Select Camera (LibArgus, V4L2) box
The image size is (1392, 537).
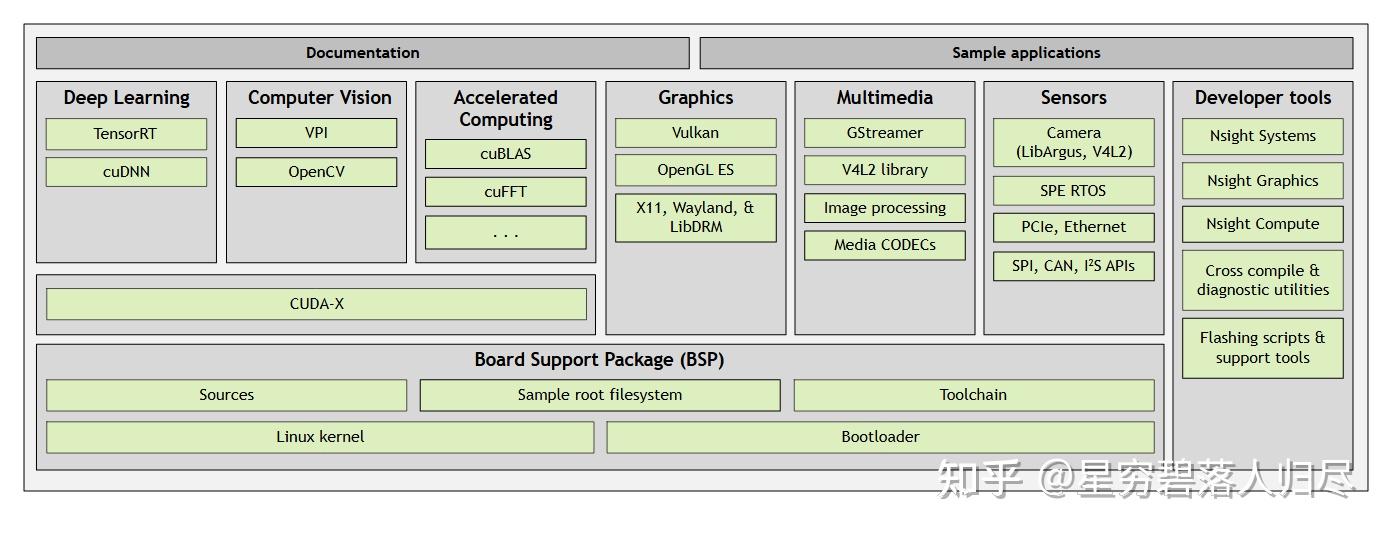pyautogui.click(x=1073, y=143)
